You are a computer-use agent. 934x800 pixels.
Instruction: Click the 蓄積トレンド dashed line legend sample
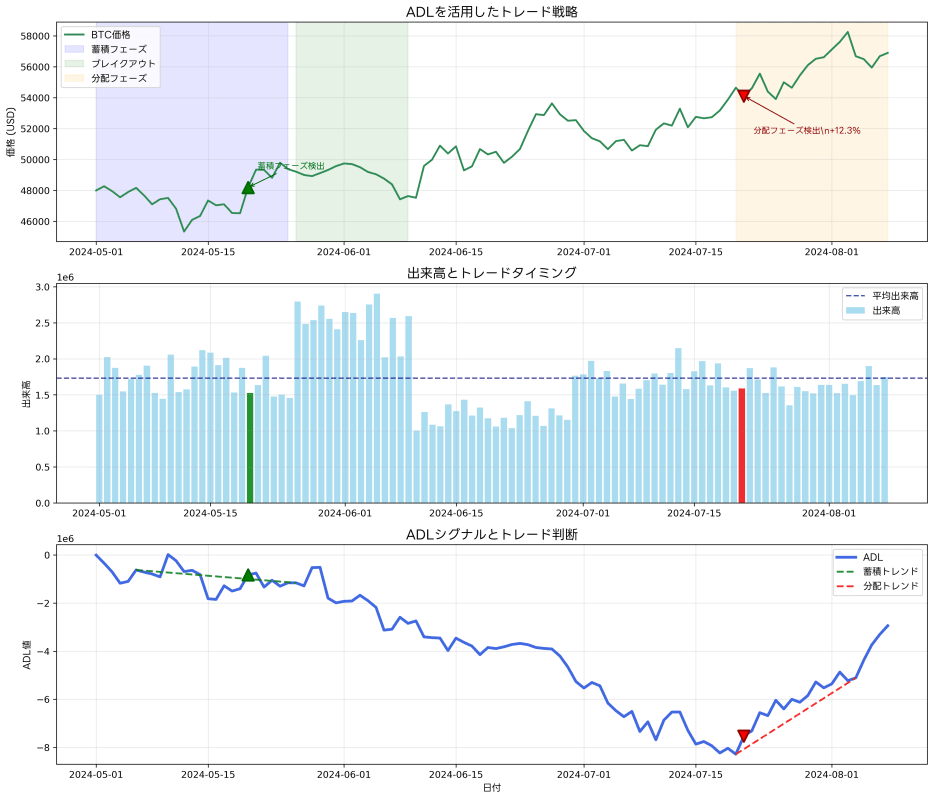tap(846, 571)
